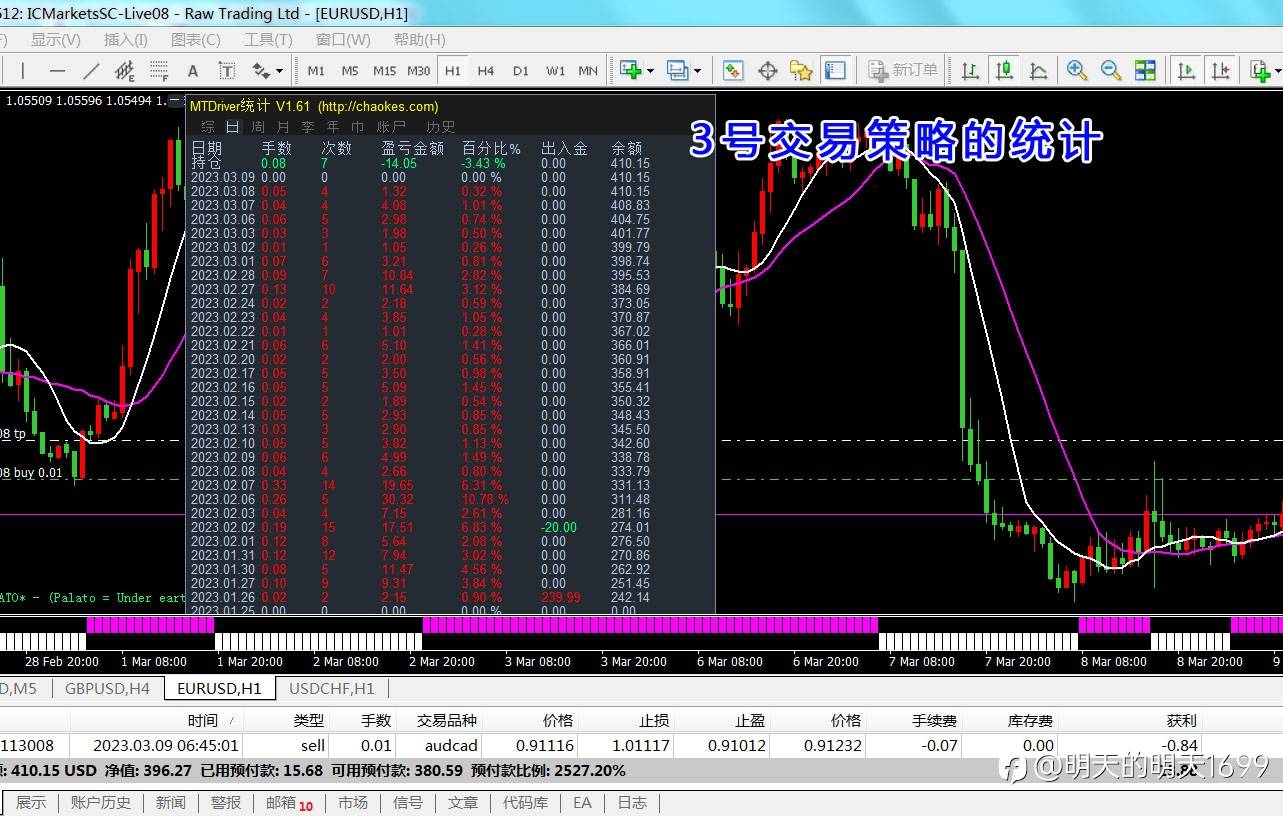This screenshot has width=1283, height=816.
Task: Select the EURUSD,H1 chart tab
Action: click(219, 688)
